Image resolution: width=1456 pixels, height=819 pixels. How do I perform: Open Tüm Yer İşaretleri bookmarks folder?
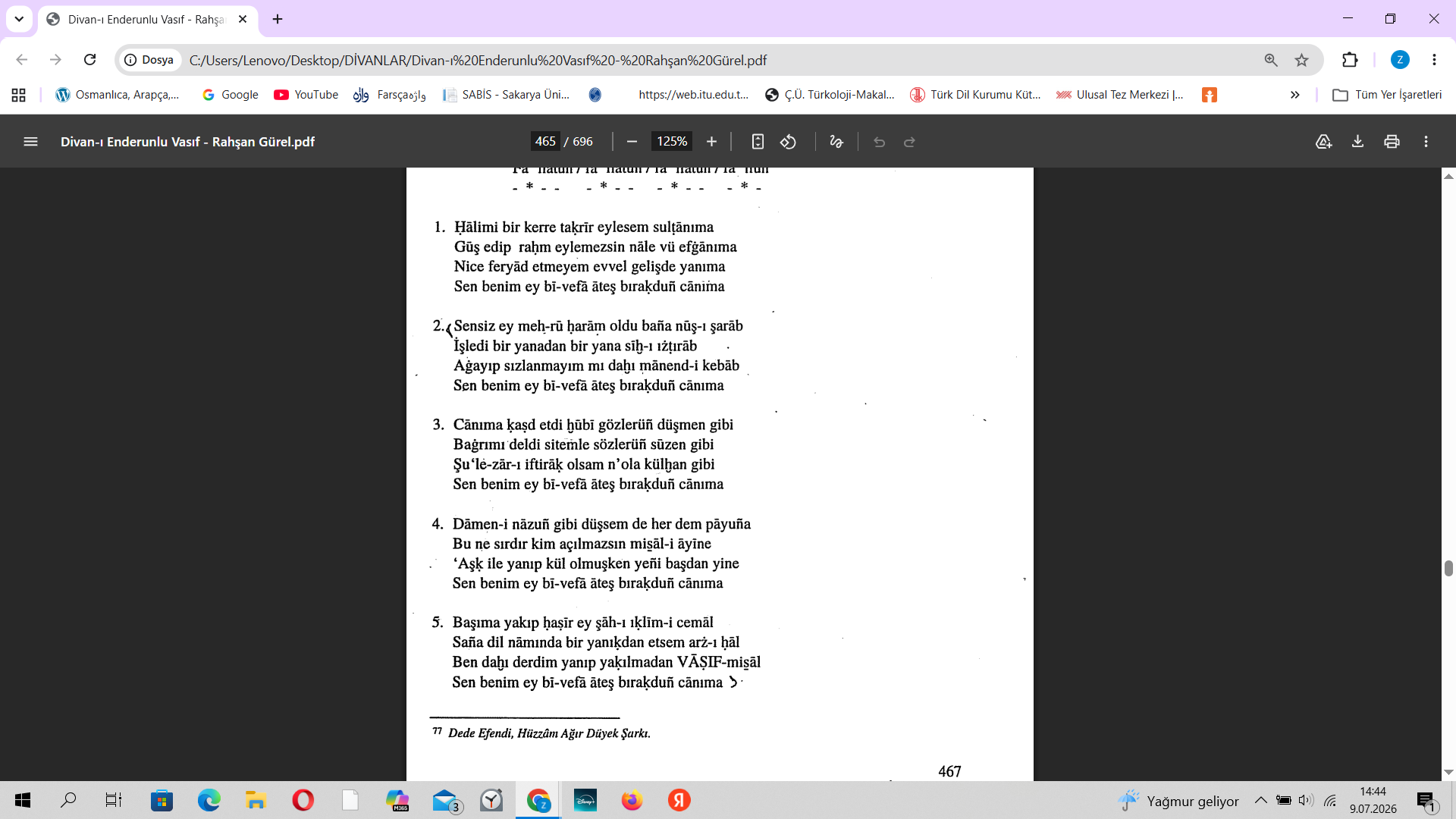point(1387,95)
